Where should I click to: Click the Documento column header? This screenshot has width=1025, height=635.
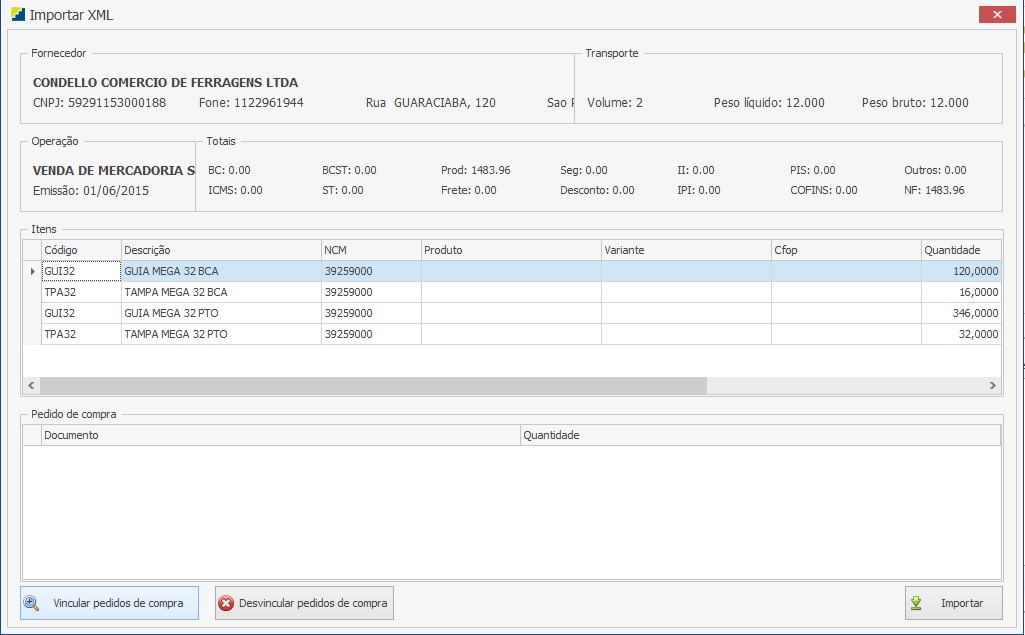pyautogui.click(x=280, y=435)
